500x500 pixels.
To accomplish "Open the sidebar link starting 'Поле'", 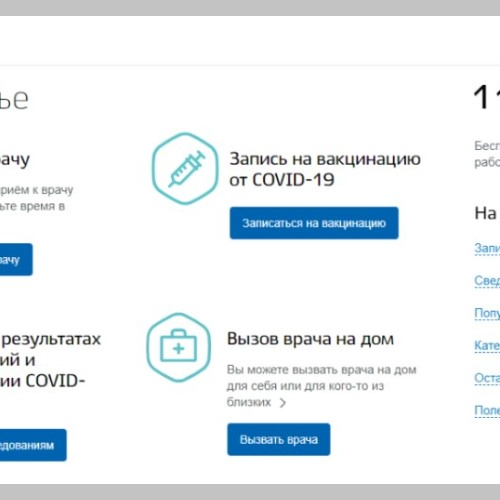I will tap(487, 410).
